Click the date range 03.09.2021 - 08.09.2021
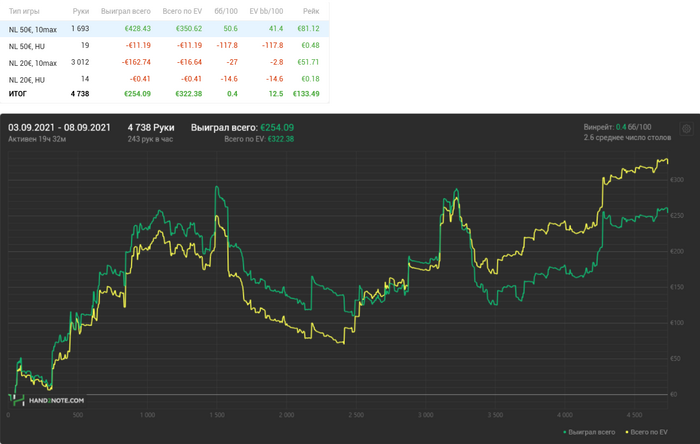The height and width of the screenshot is (444, 700). pos(59,128)
